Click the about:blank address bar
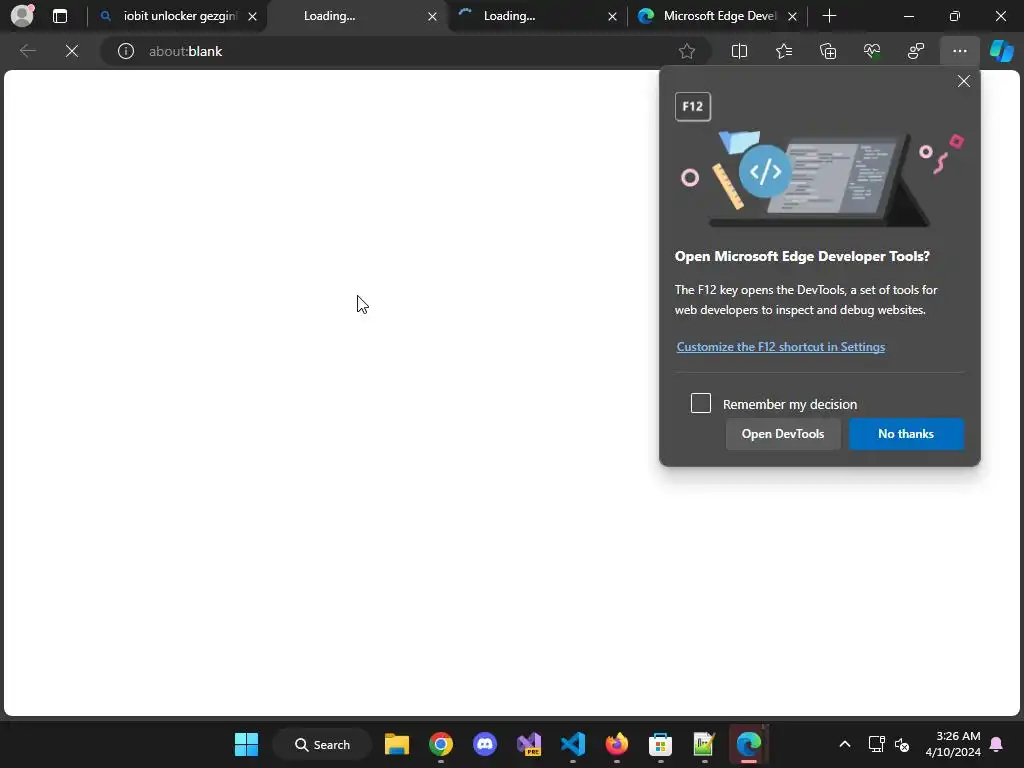The height and width of the screenshot is (768, 1024). pyautogui.click(x=405, y=51)
